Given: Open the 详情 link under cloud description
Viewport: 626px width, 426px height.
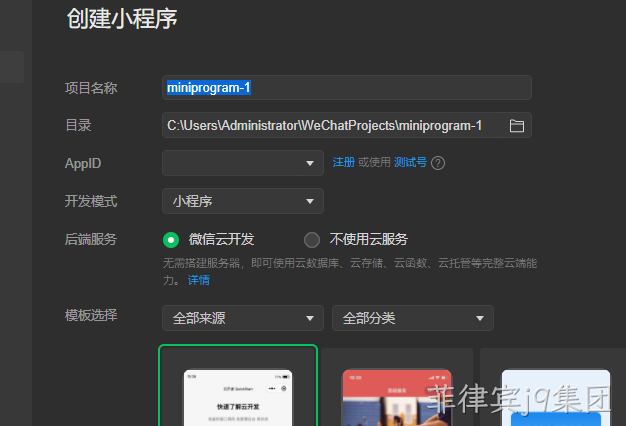Looking at the screenshot, I should (x=198, y=280).
